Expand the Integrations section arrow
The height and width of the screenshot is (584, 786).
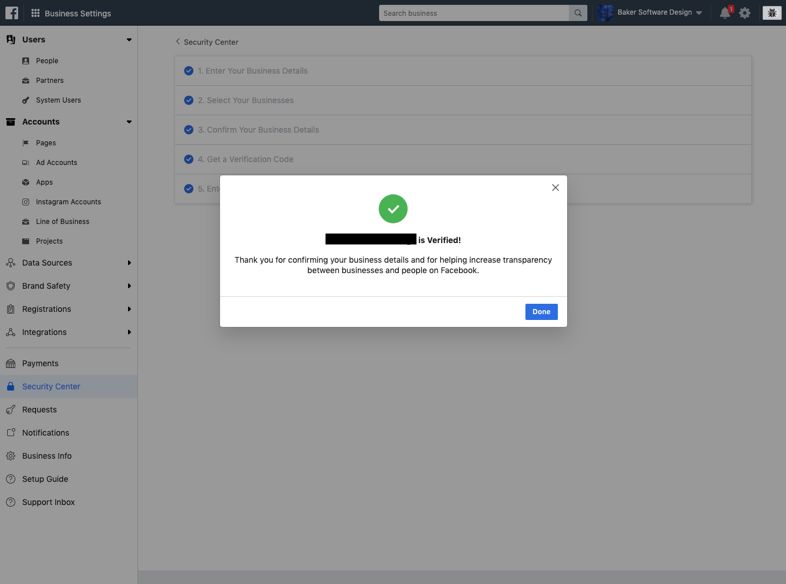(129, 332)
